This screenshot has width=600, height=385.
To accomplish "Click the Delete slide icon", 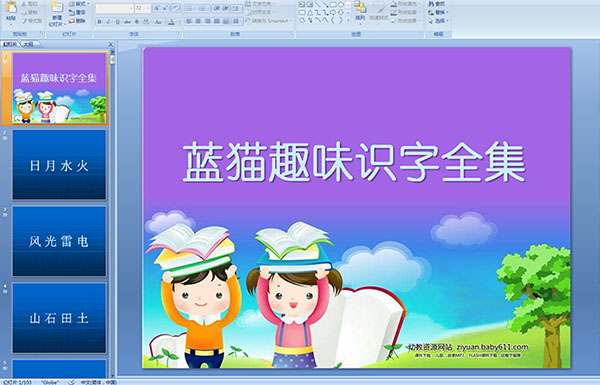I will point(72,21).
